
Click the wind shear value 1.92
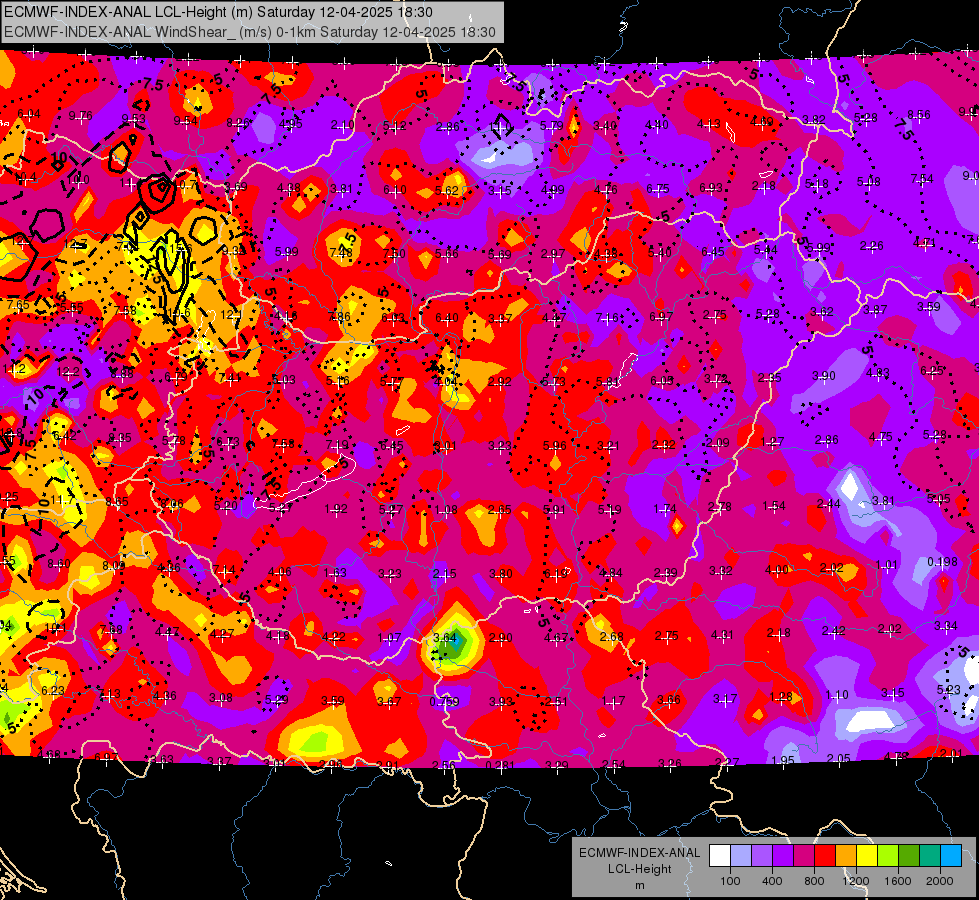(336, 509)
